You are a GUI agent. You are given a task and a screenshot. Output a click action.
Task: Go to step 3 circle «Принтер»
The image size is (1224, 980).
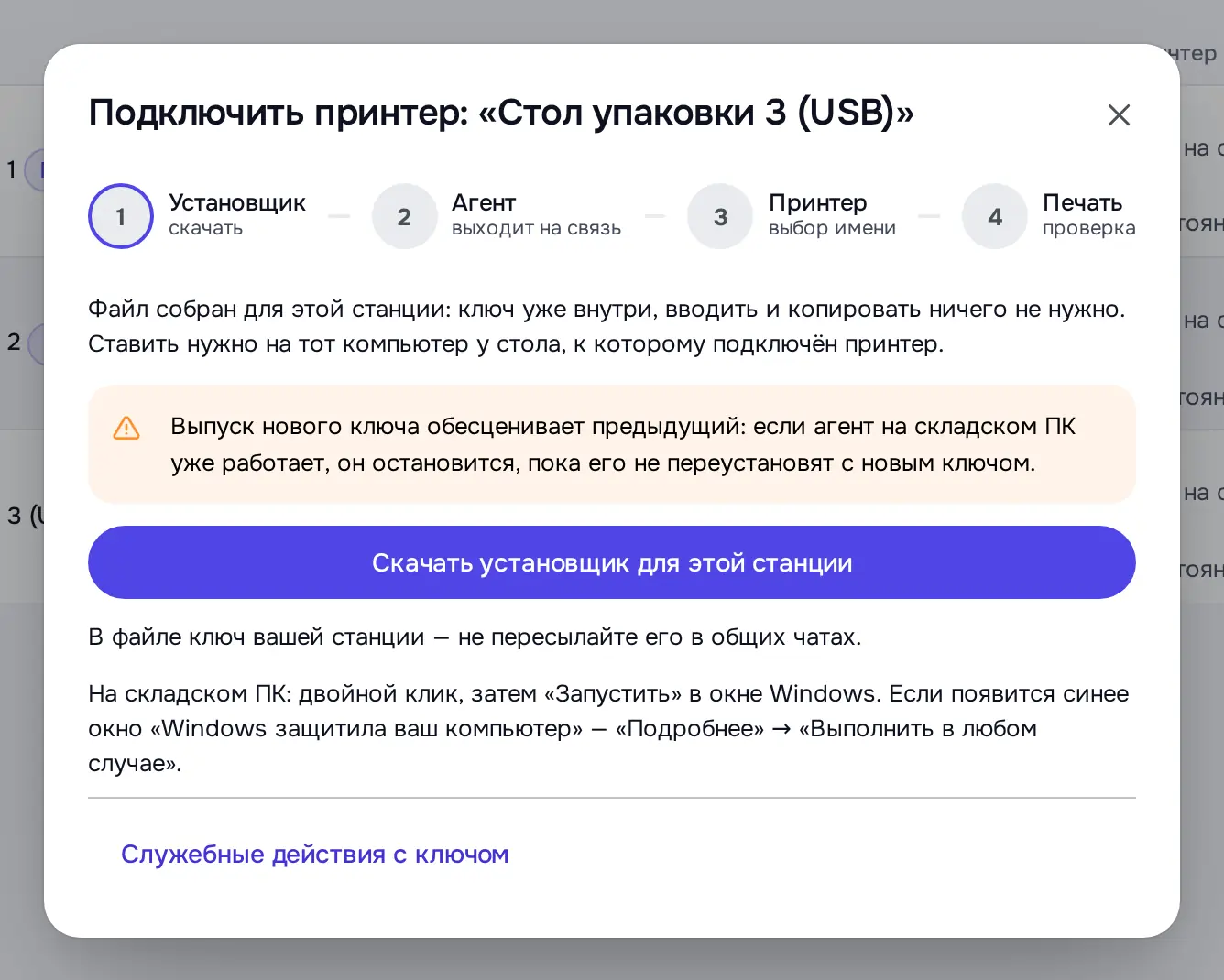(720, 216)
